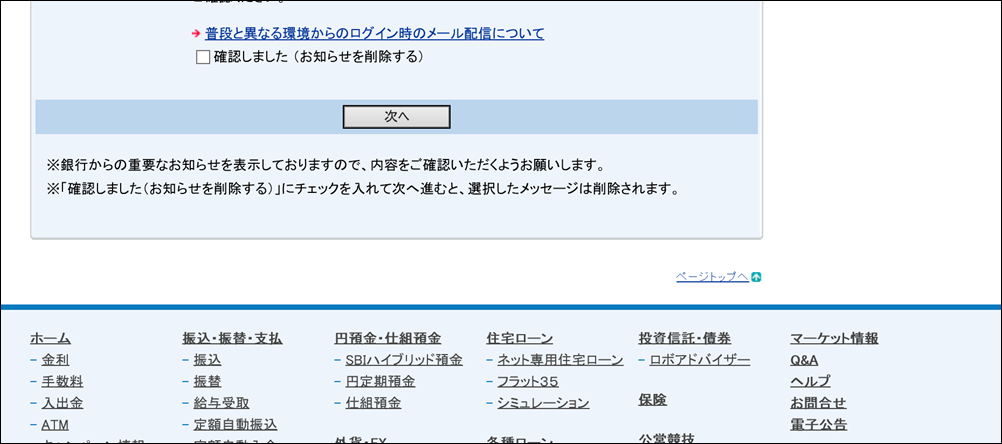Viewport: 1002px width, 444px height.
Task: Click the note text starting ※「確認しました
Action: (x=362, y=190)
